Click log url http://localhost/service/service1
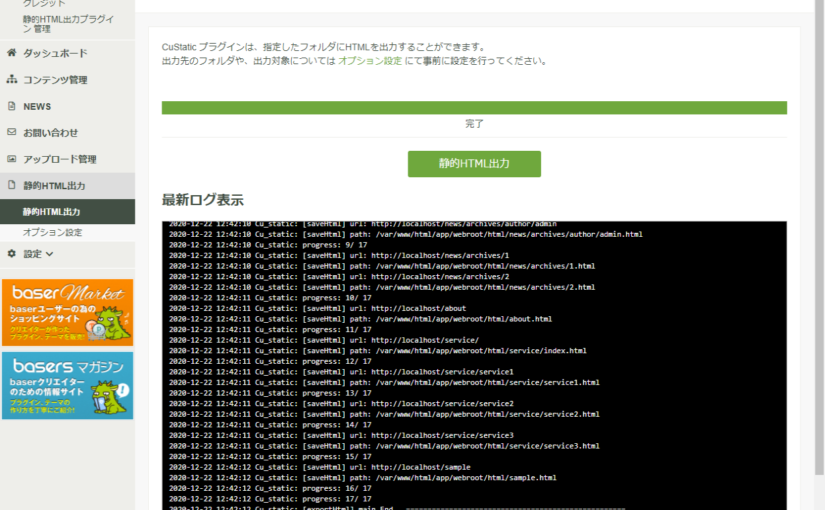Image resolution: width=825 pixels, height=510 pixels. coord(442,372)
